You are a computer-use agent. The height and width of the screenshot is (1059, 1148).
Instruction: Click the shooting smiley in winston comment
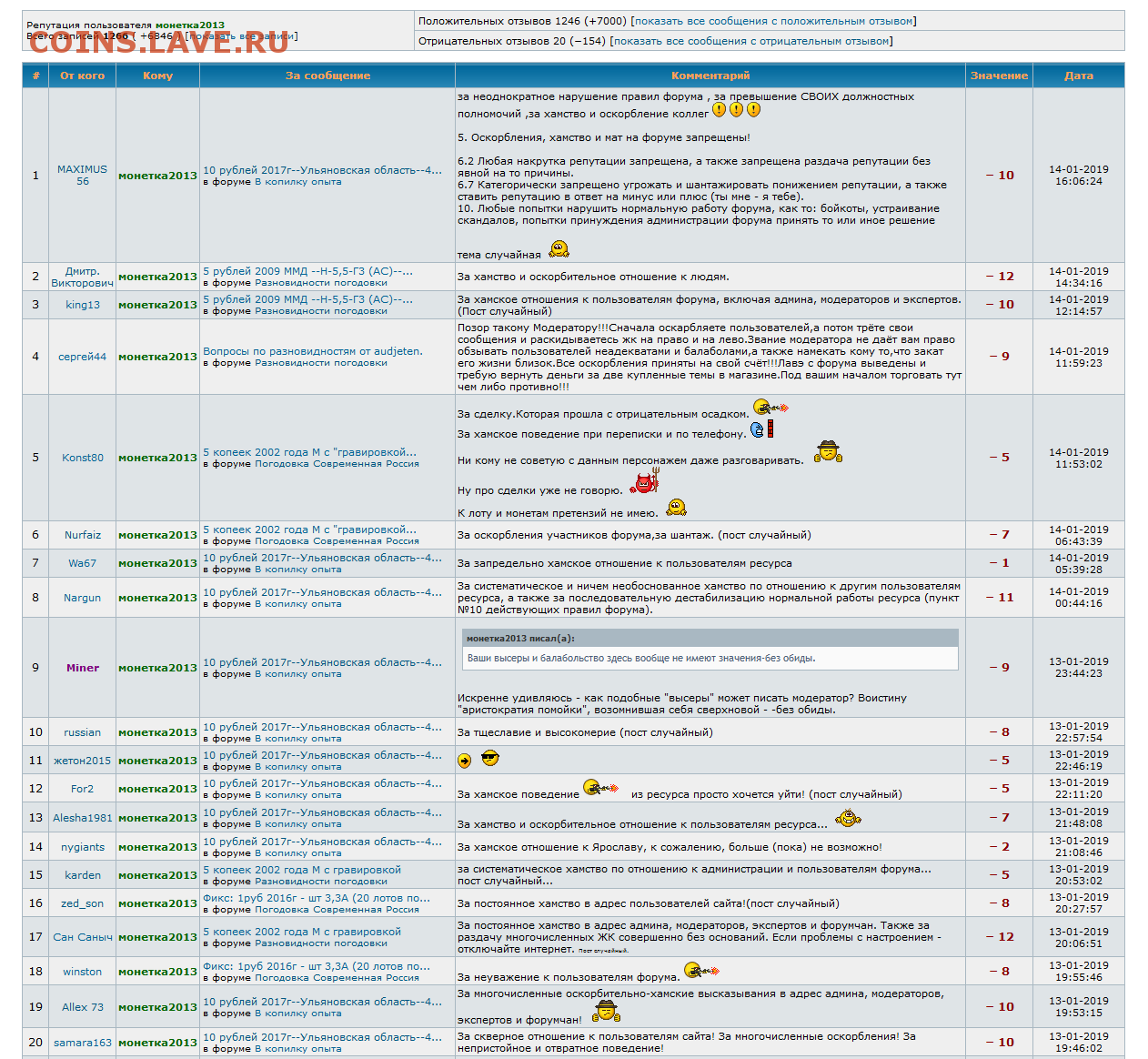(701, 971)
